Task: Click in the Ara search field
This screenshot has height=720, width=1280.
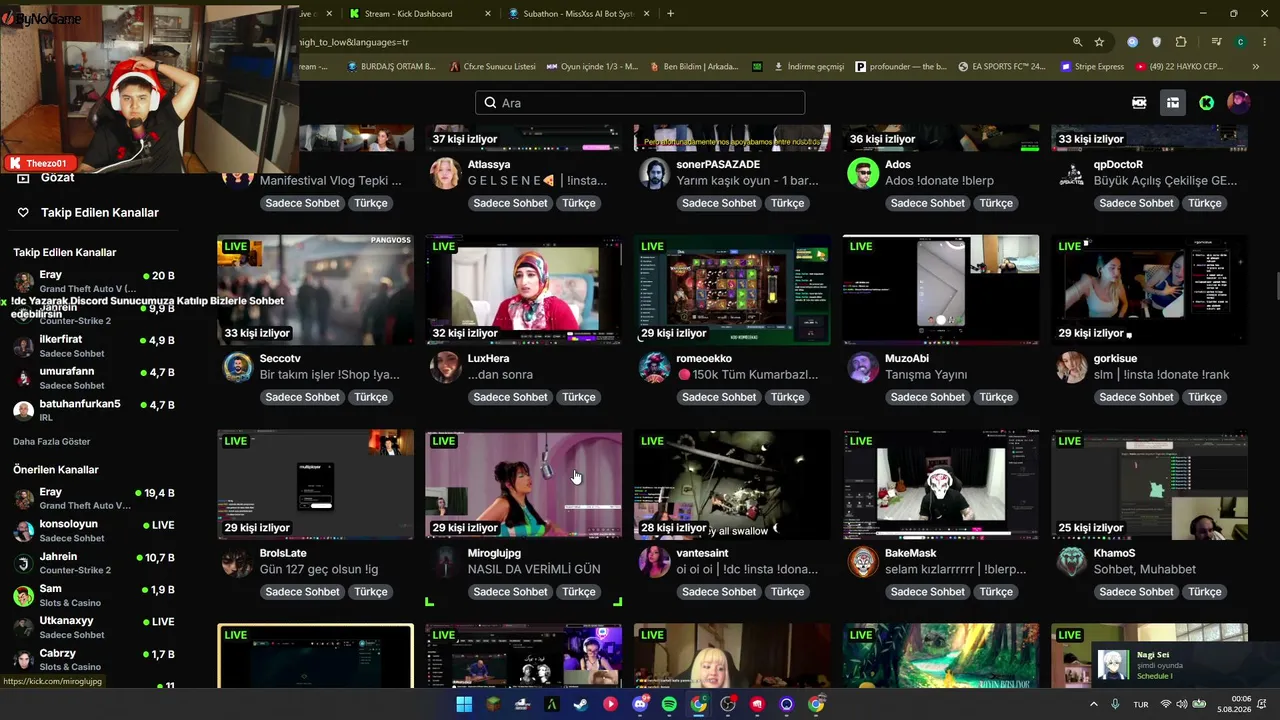Action: [640, 103]
